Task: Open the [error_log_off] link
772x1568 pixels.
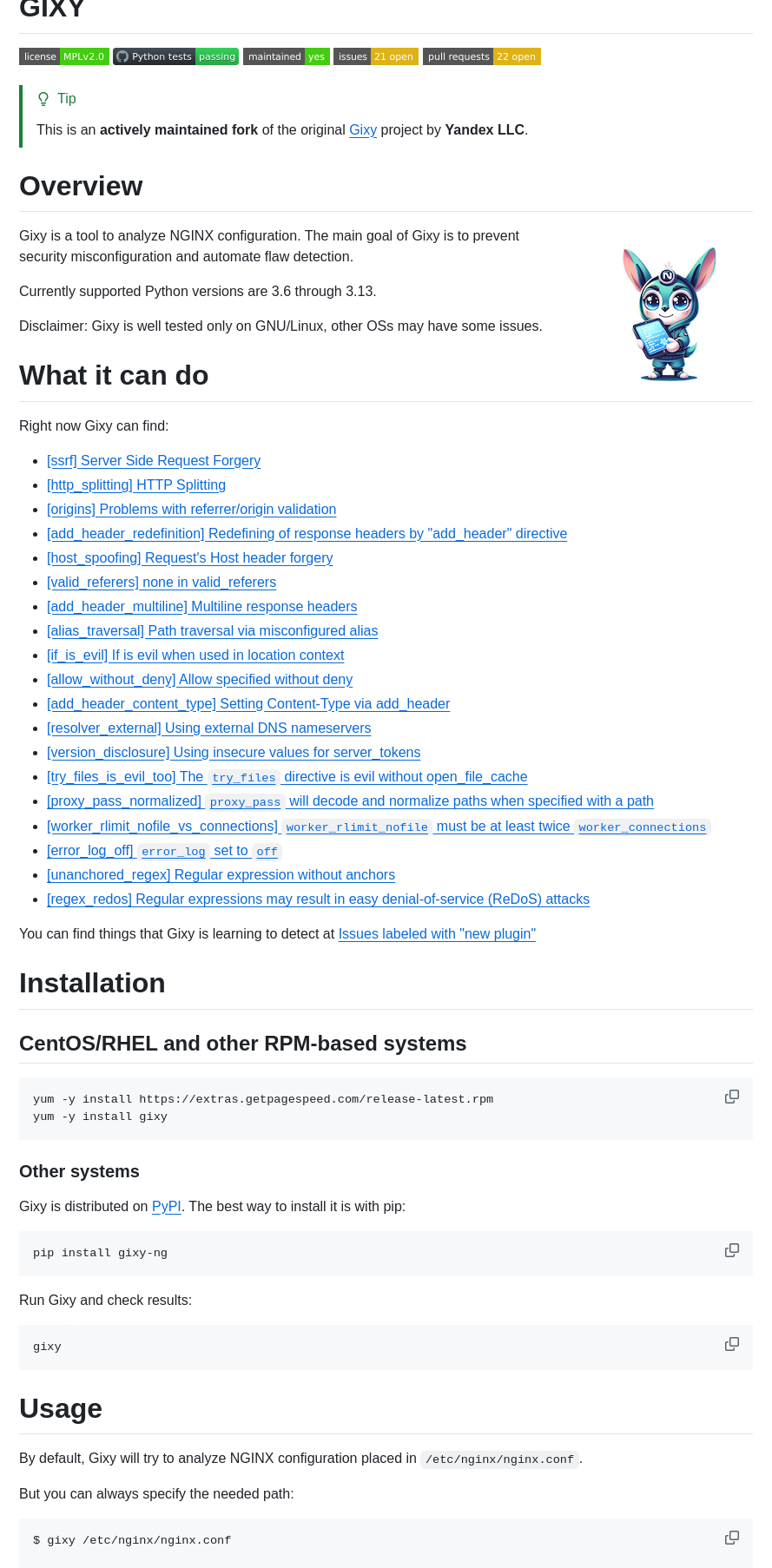Action: (x=164, y=850)
